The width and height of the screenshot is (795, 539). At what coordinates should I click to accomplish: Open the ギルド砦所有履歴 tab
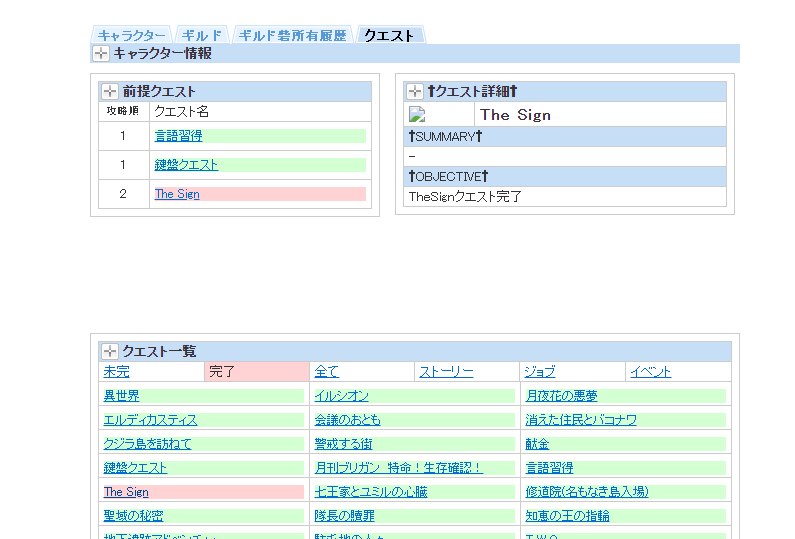(x=293, y=35)
